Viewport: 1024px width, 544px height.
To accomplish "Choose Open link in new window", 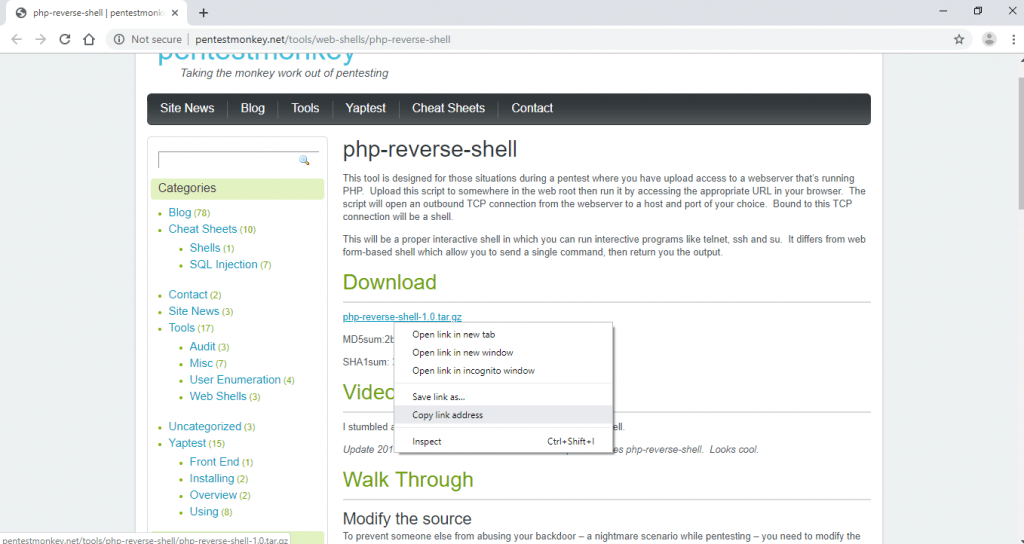I will (x=504, y=353).
